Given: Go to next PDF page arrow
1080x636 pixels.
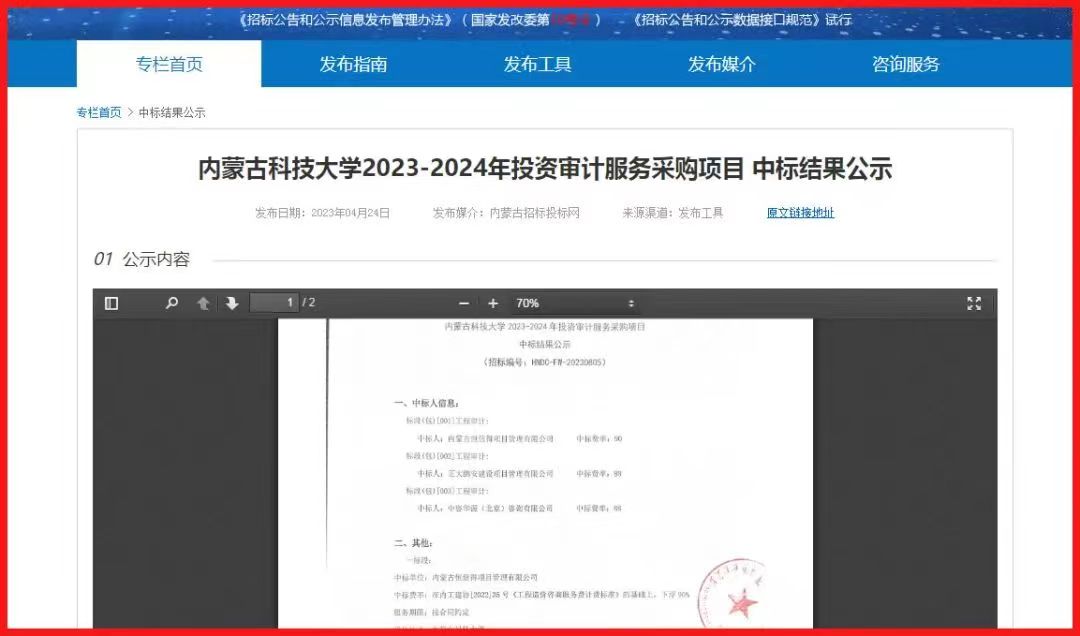Looking at the screenshot, I should pyautogui.click(x=232, y=303).
